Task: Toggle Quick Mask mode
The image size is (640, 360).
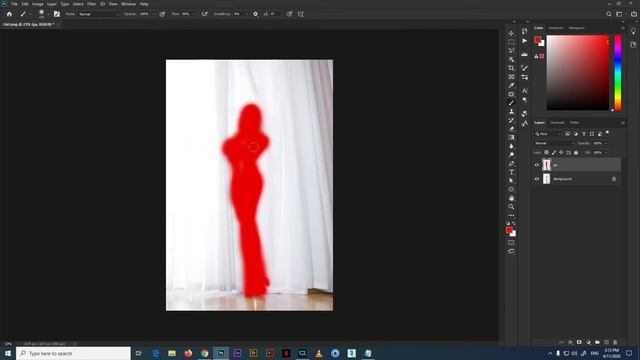Action: click(511, 242)
